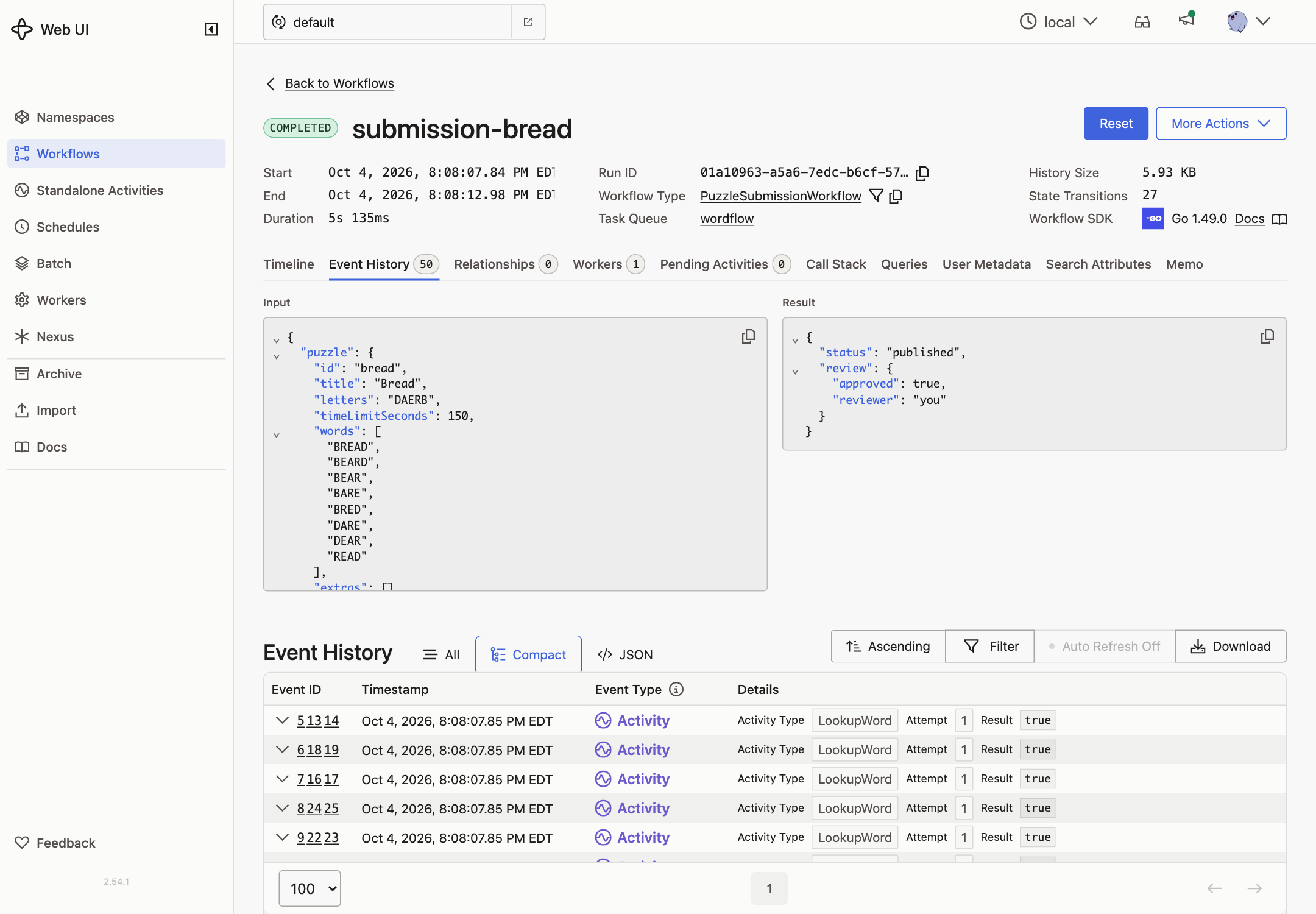Open Schedules from the sidebar

click(x=116, y=227)
